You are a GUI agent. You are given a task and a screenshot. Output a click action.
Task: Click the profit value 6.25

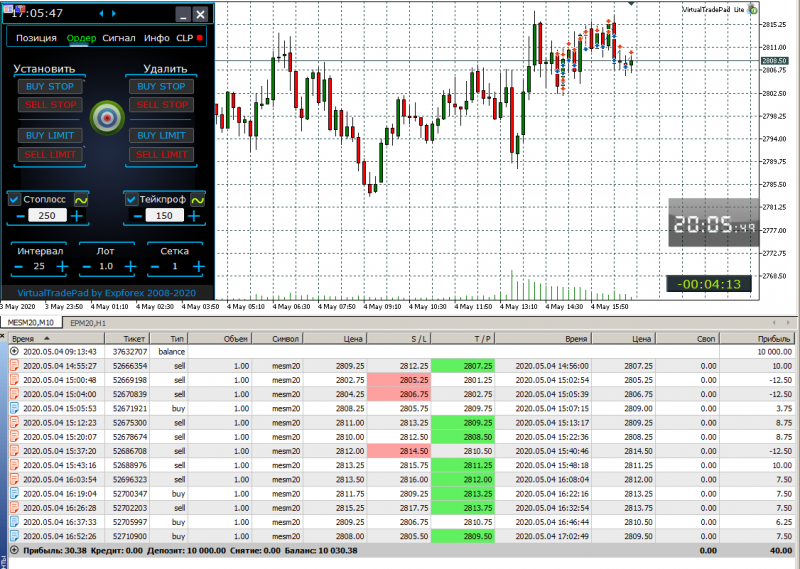783,522
